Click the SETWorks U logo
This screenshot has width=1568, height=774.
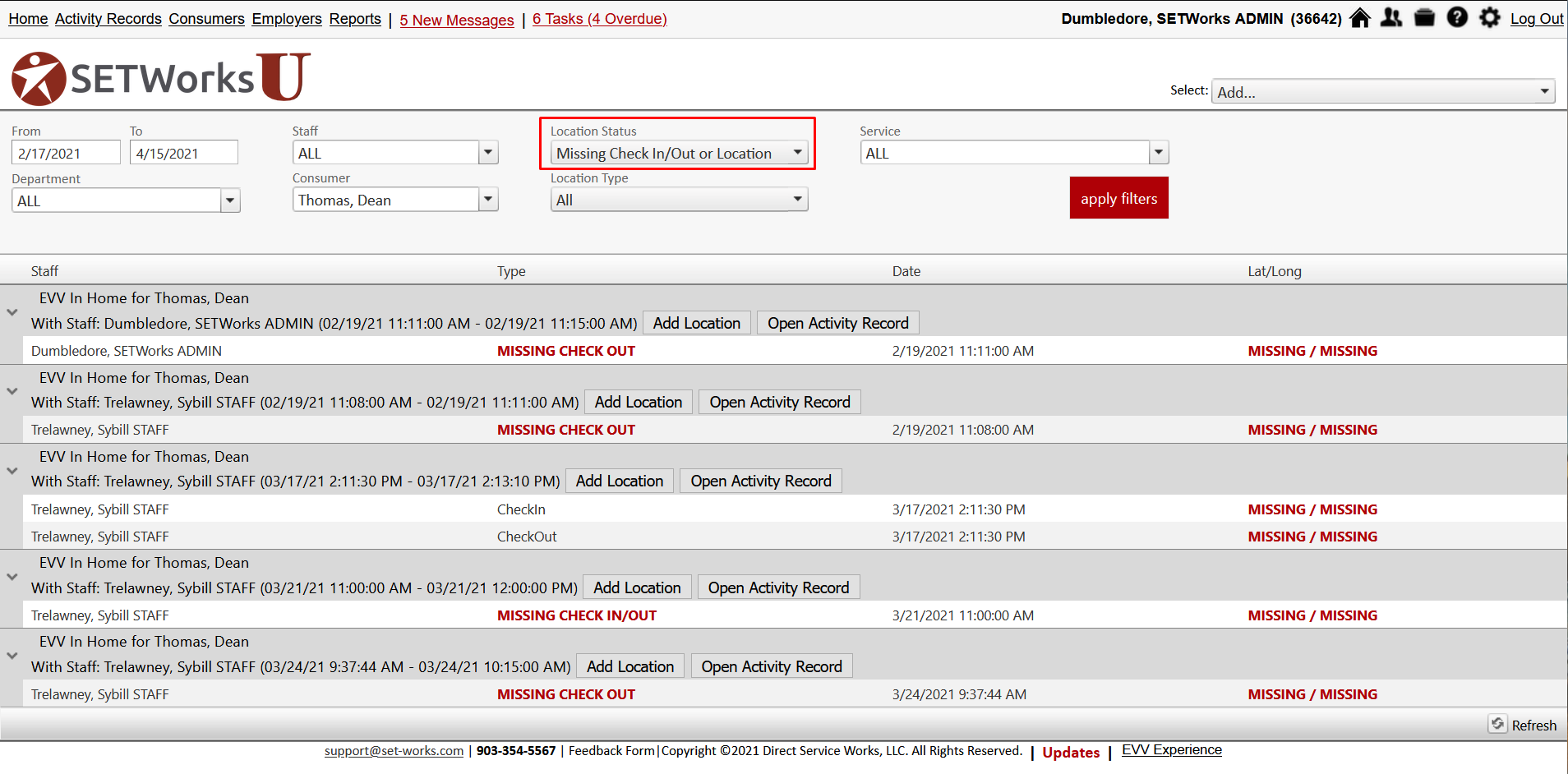tap(161, 78)
